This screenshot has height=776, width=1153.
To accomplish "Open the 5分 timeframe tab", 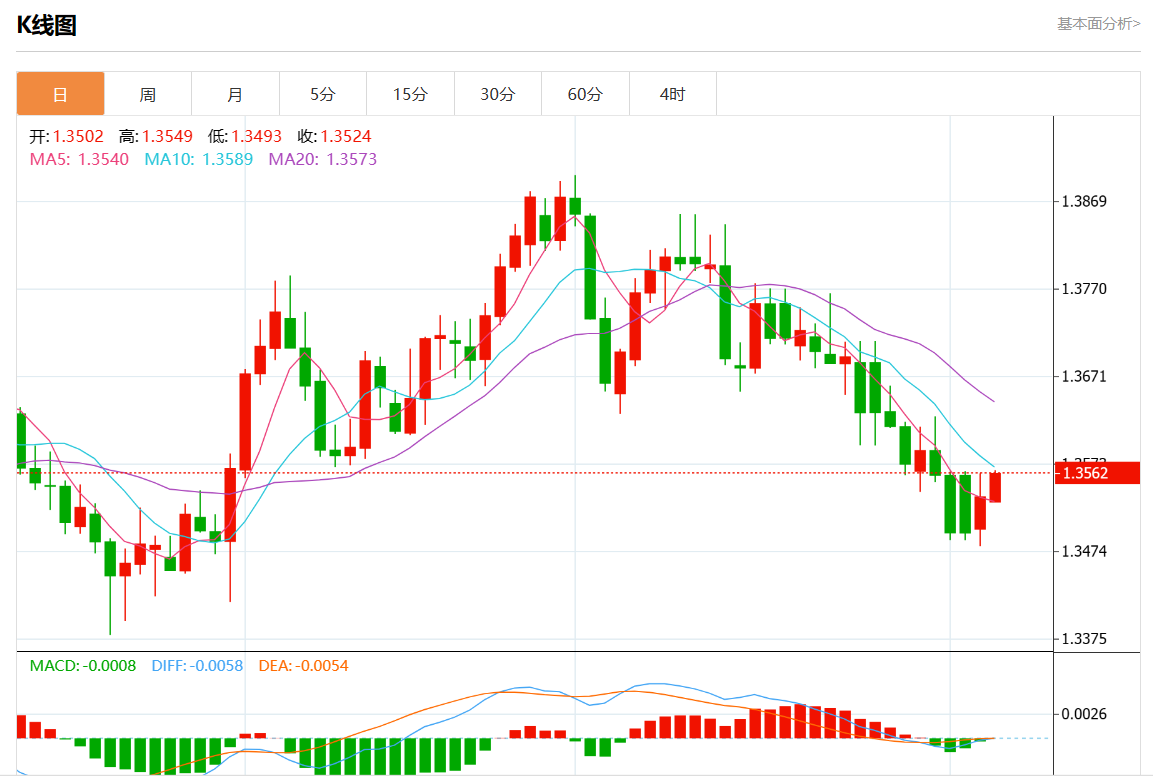I will 323,94.
